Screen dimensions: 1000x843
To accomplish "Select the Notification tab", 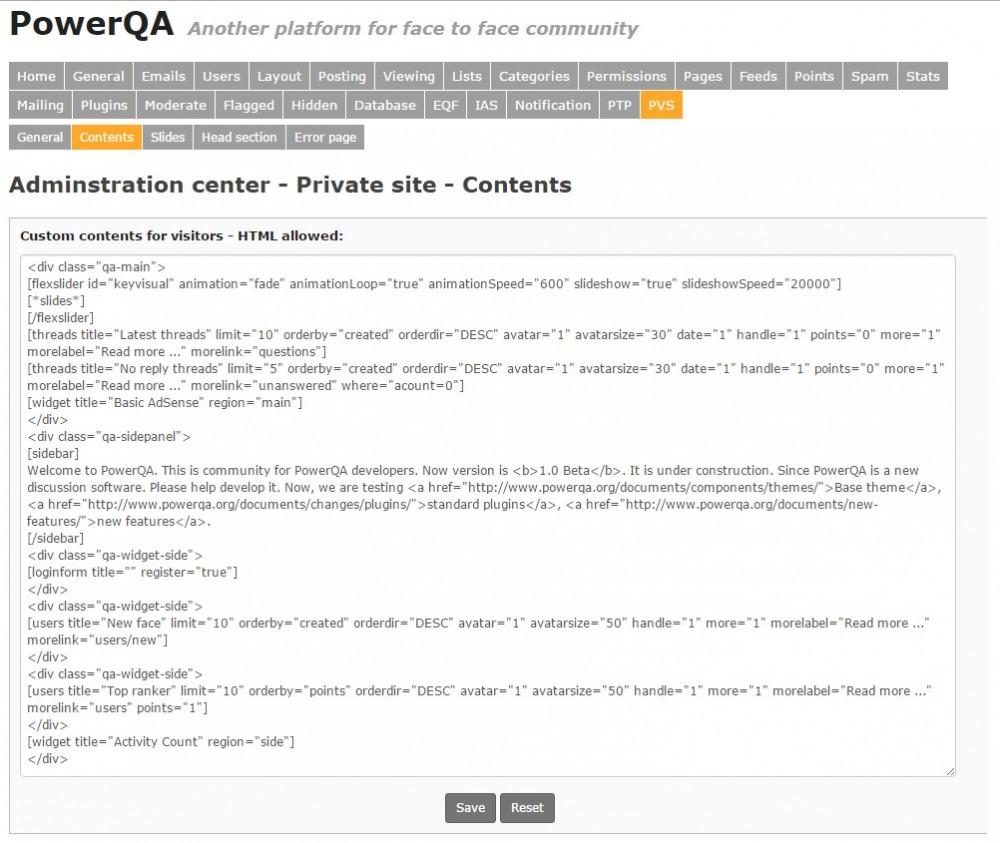I will tap(552, 105).
